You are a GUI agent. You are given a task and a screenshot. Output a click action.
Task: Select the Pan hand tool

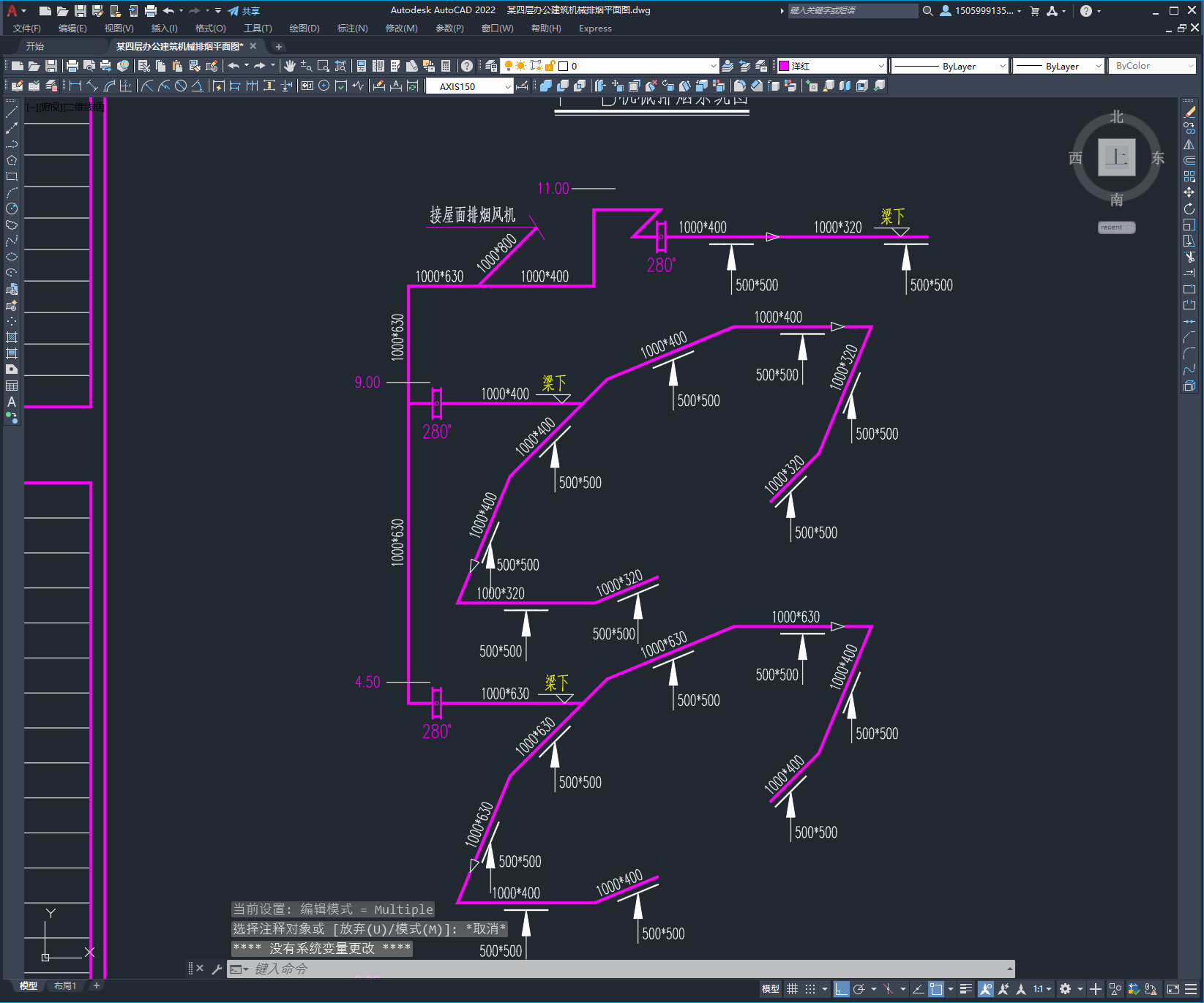pyautogui.click(x=289, y=66)
